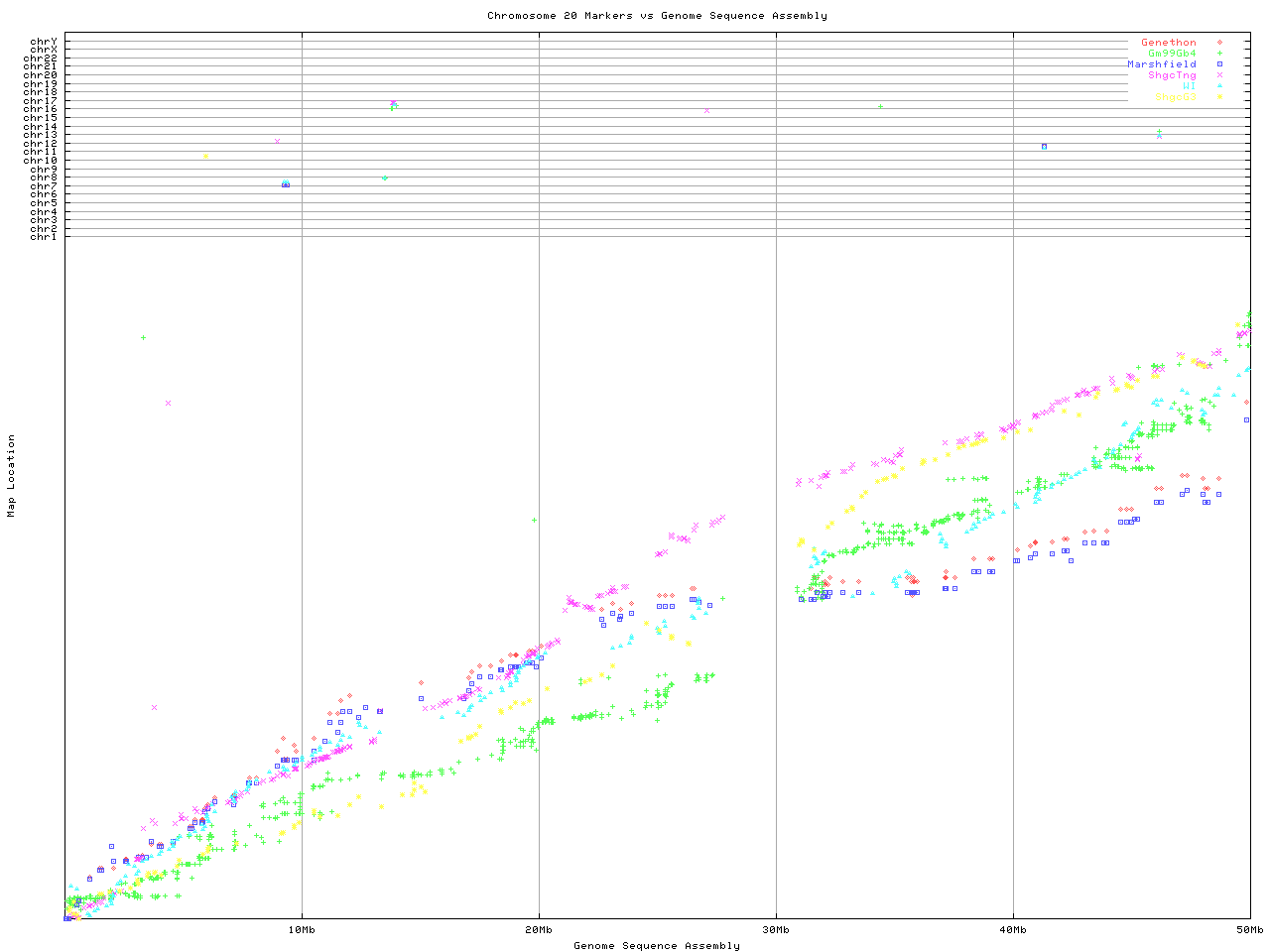This screenshot has height=952, width=1270.
Task: Click the green Gm99Gb4 plus legend marker
Action: (1219, 54)
